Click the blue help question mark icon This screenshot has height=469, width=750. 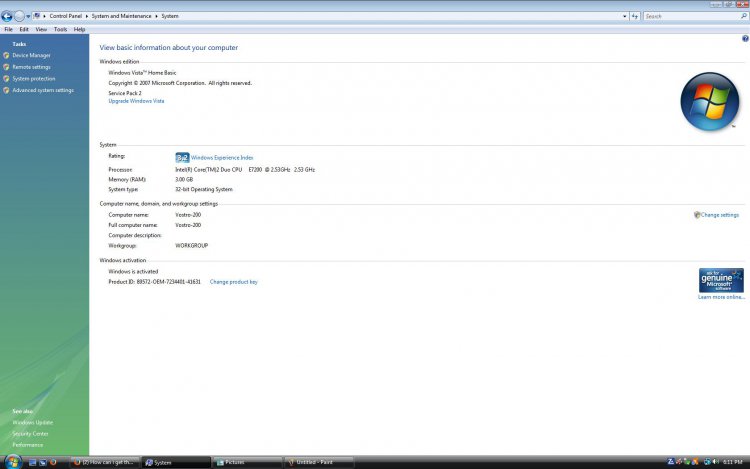(745, 39)
